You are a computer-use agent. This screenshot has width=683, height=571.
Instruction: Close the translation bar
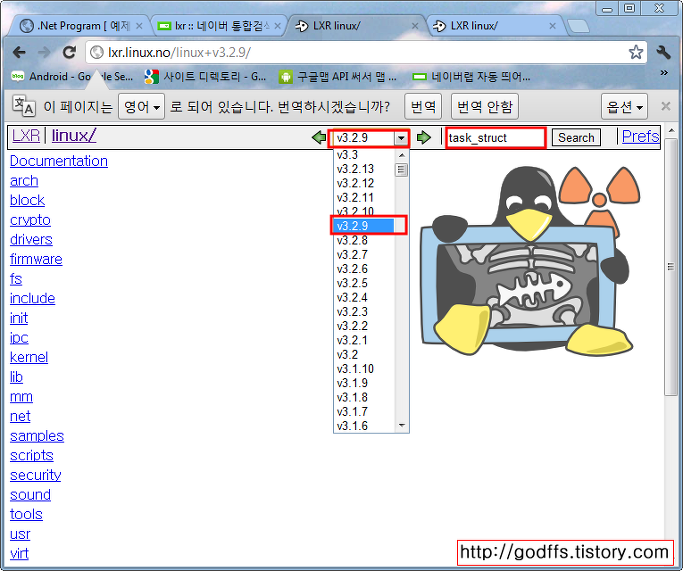tap(666, 106)
